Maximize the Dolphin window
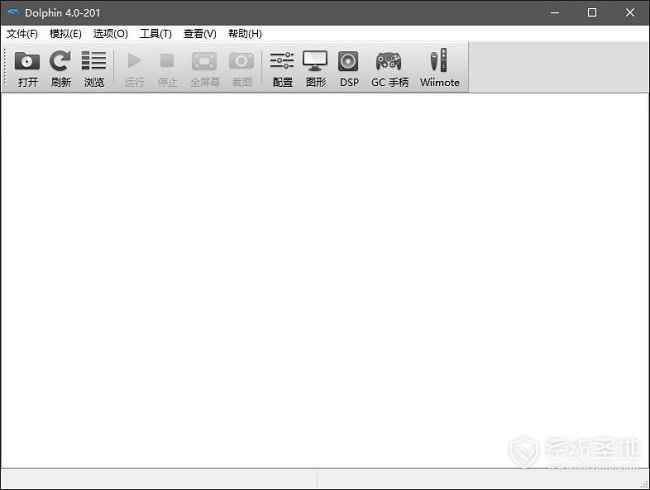This screenshot has height=490, width=650. pyautogui.click(x=592, y=12)
